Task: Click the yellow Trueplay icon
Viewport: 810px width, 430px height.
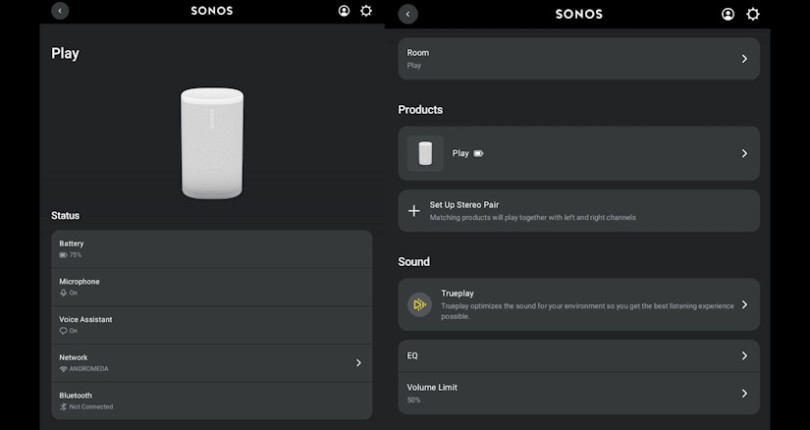Action: click(419, 304)
